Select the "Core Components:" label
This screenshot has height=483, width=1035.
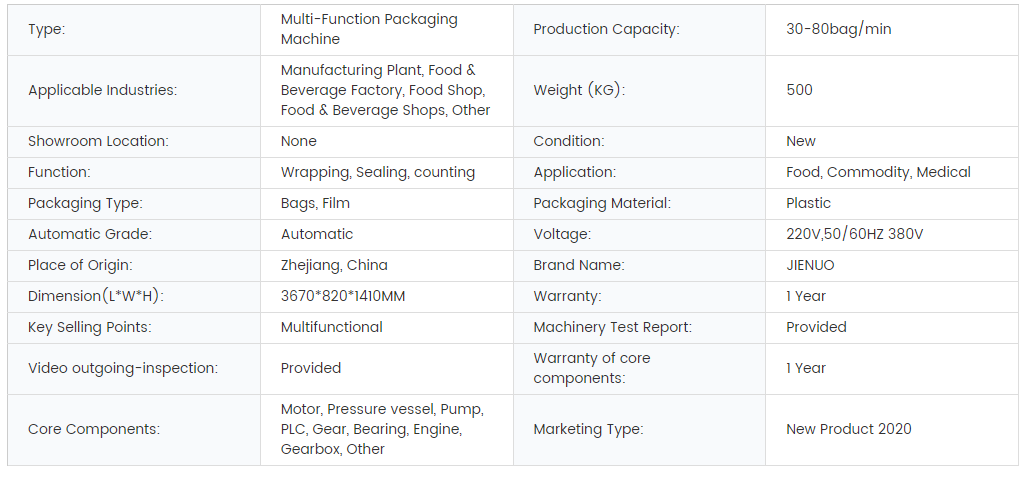[x=93, y=429]
